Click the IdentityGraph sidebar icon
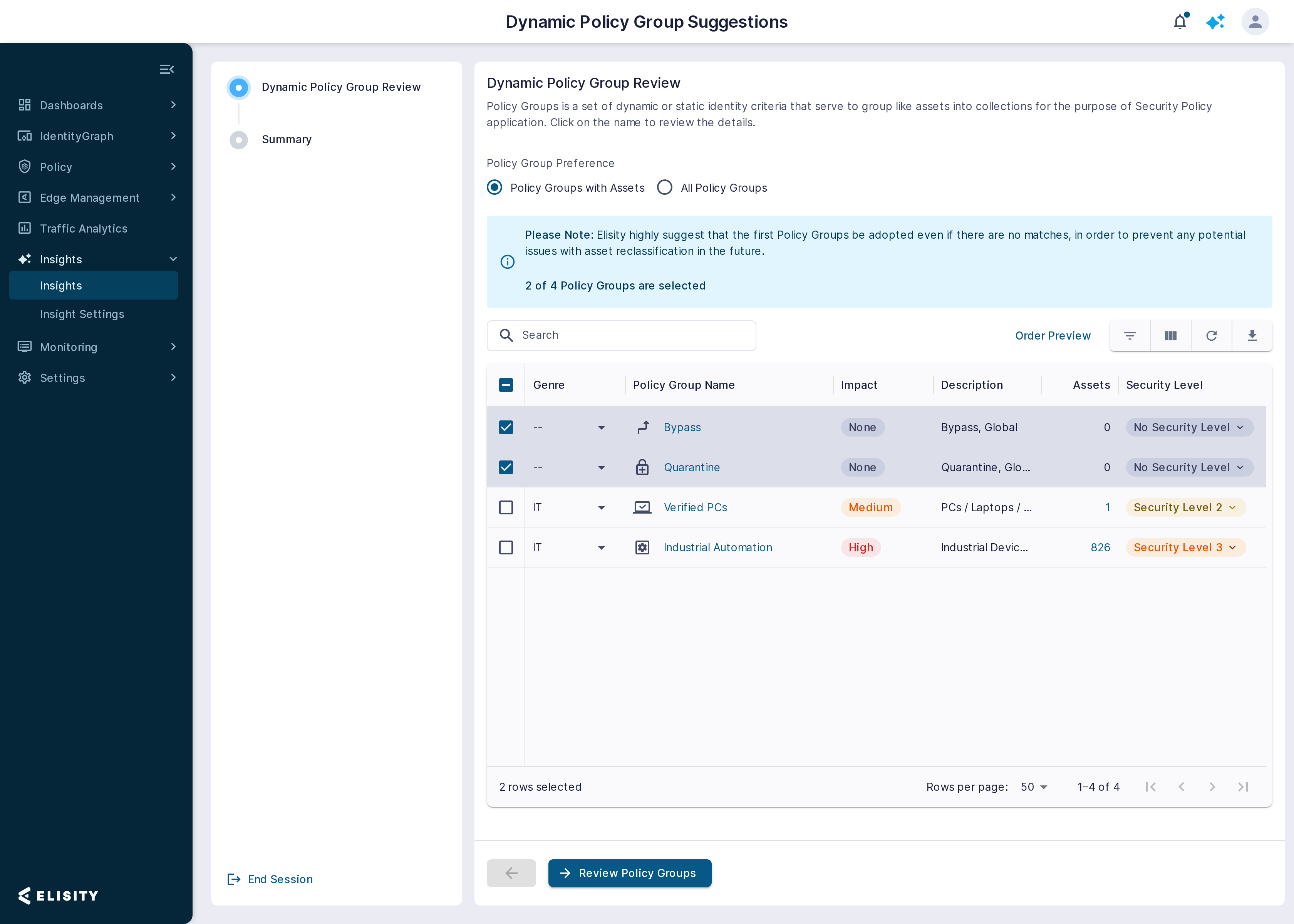 25,136
